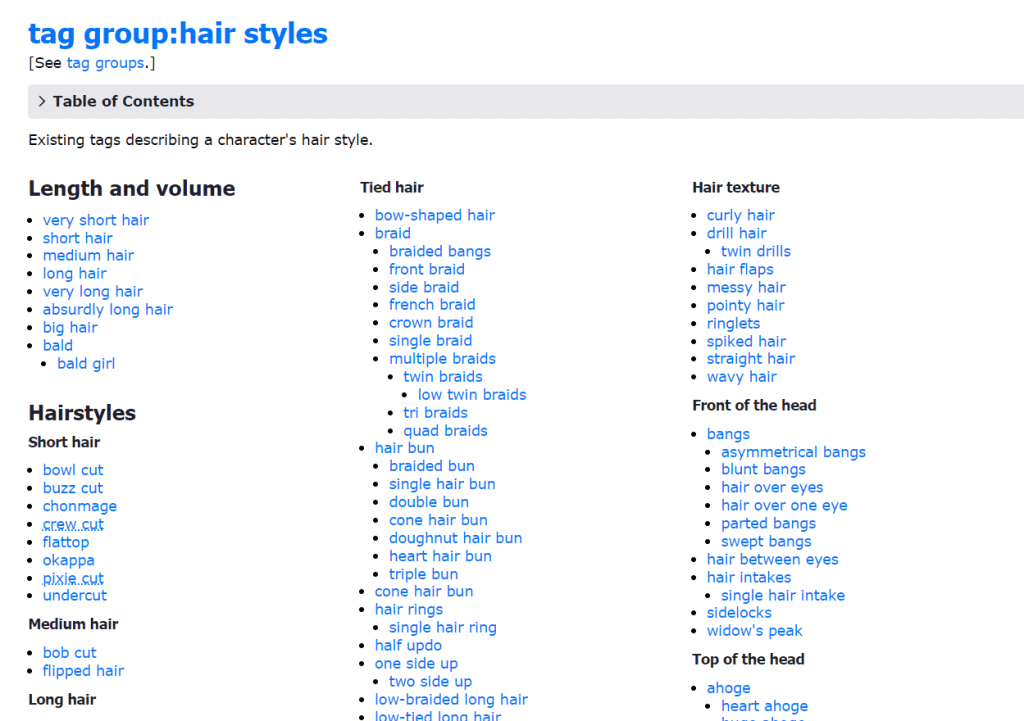Screen dimensions: 1024x721
Task: Open the single hair ring tag
Action: 442,627
